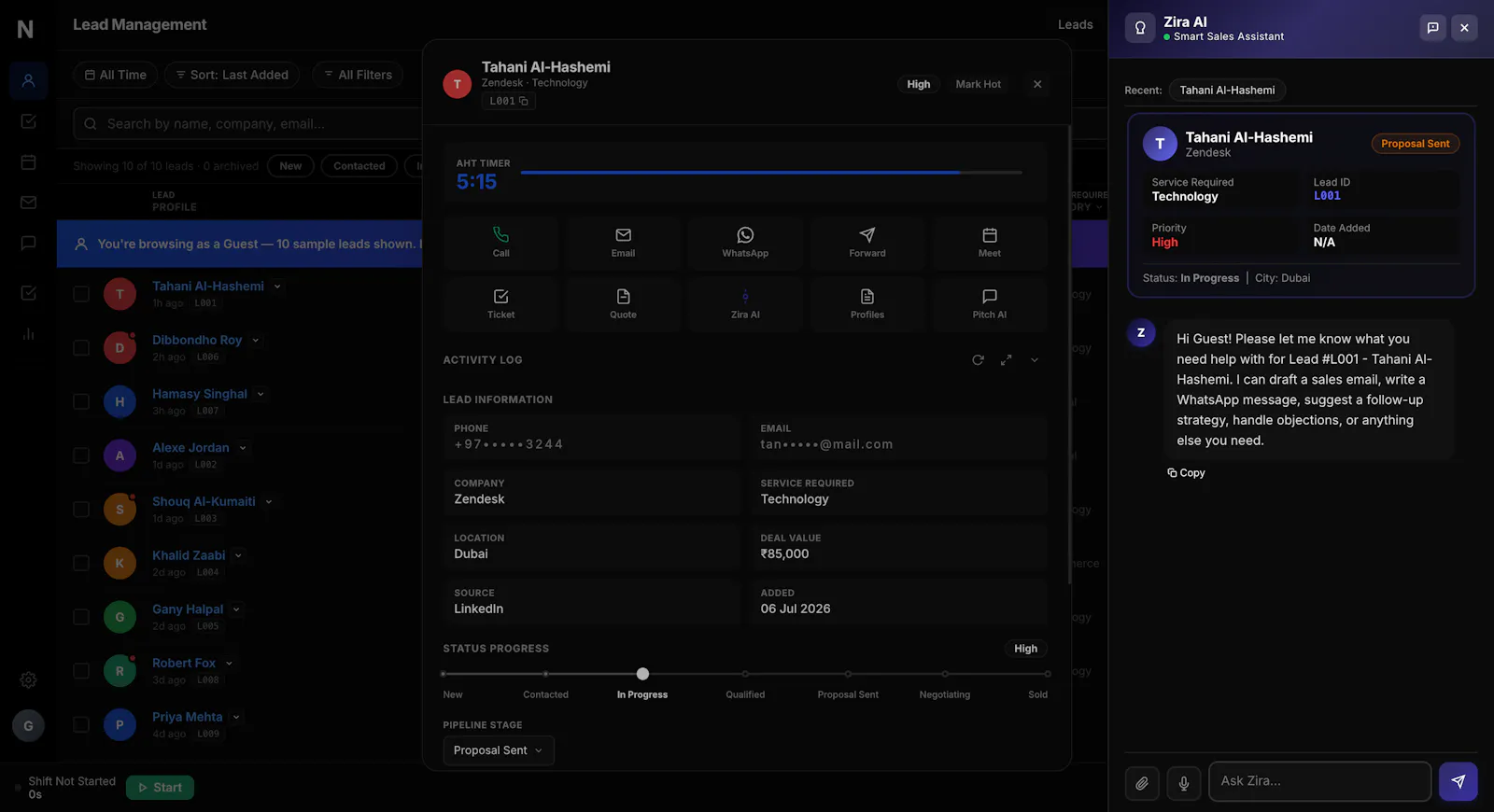The image size is (1494, 812).
Task: Send a WhatsApp message to the lead
Action: click(x=745, y=243)
